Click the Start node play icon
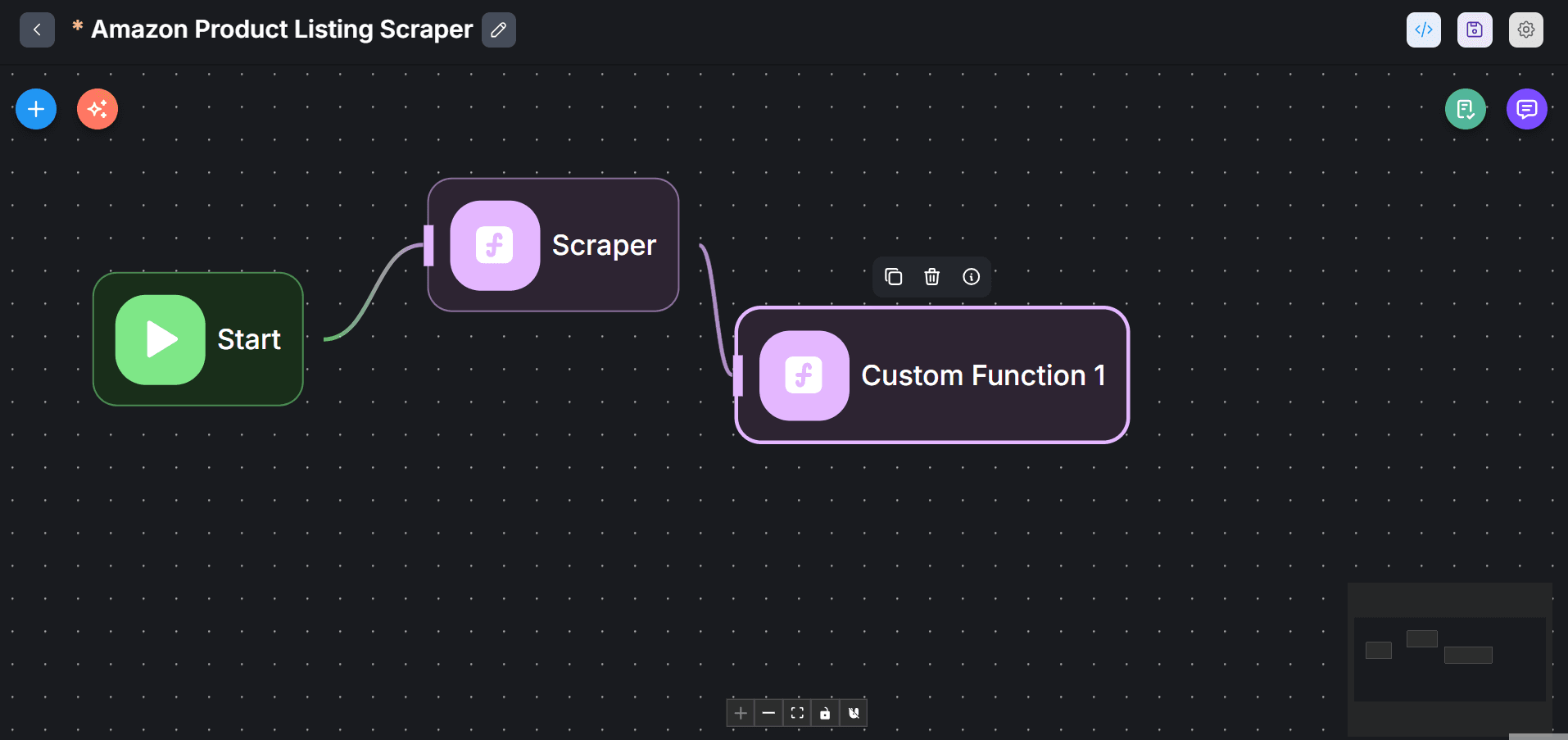The height and width of the screenshot is (740, 1568). click(x=161, y=339)
